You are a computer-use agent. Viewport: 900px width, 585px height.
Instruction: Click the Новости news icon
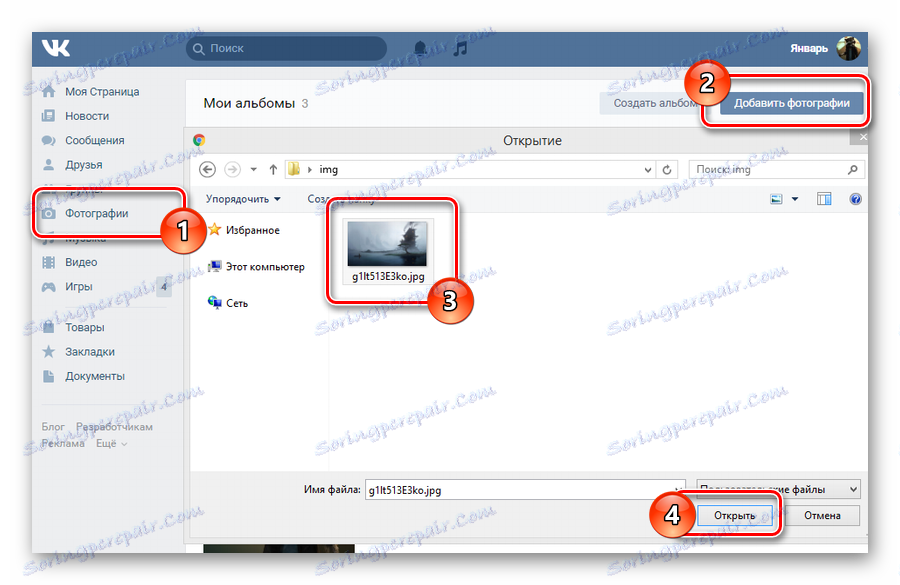(49, 116)
